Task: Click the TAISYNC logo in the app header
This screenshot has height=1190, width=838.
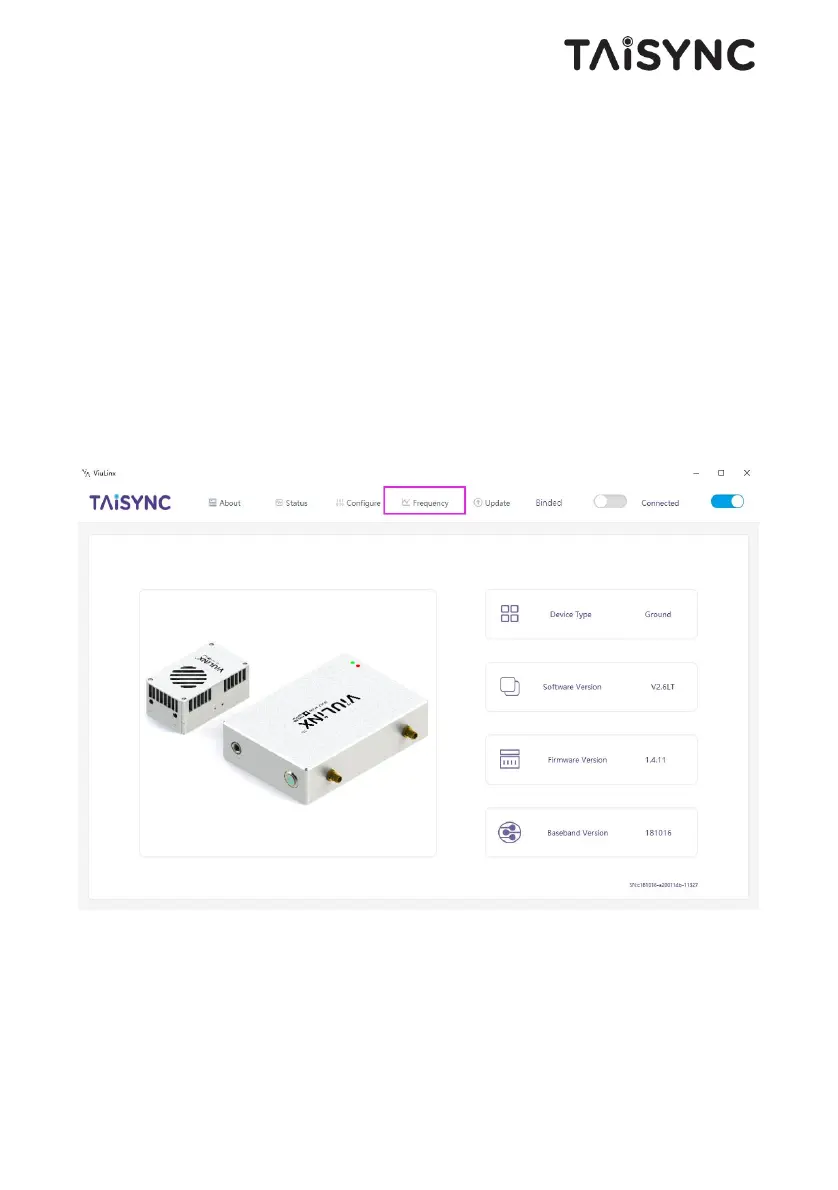Action: [x=131, y=502]
